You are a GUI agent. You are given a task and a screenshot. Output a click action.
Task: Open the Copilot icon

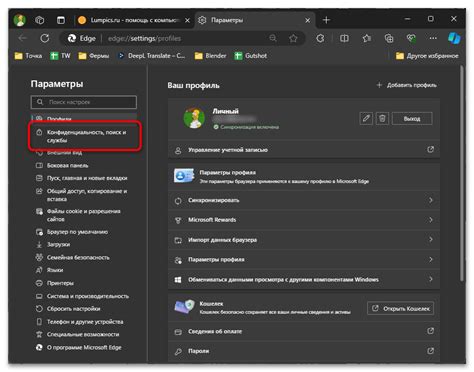coord(454,38)
